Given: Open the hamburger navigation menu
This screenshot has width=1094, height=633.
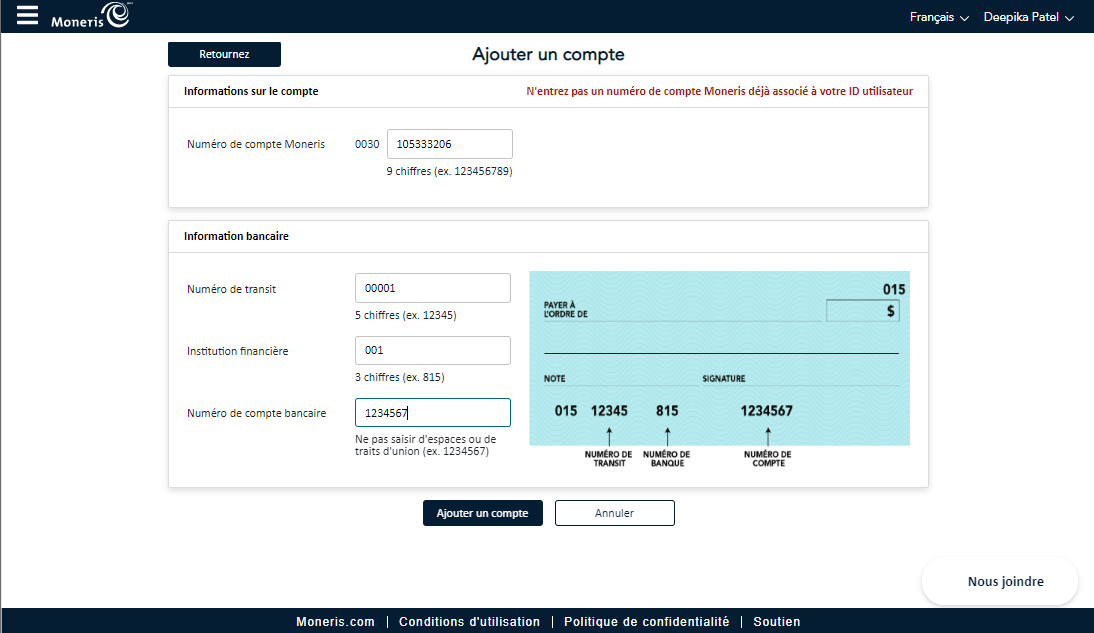Looking at the screenshot, I should pos(27,15).
